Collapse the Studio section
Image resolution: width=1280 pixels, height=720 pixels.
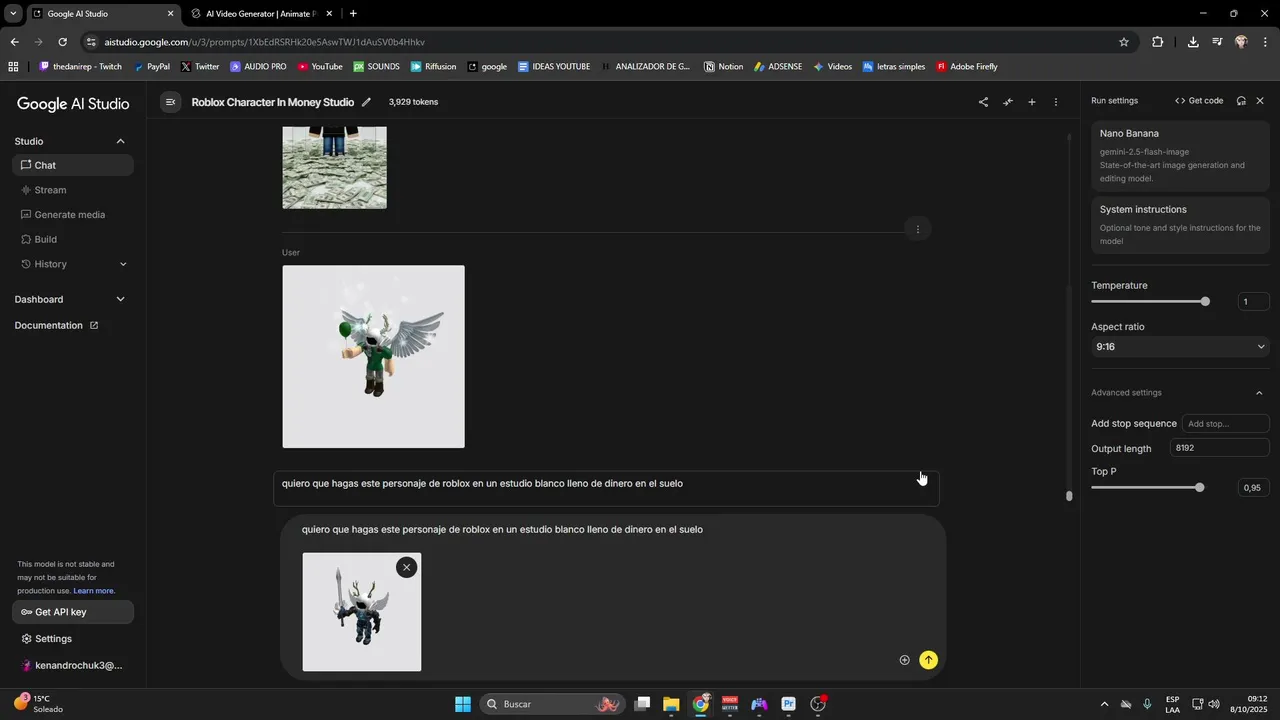[121, 141]
